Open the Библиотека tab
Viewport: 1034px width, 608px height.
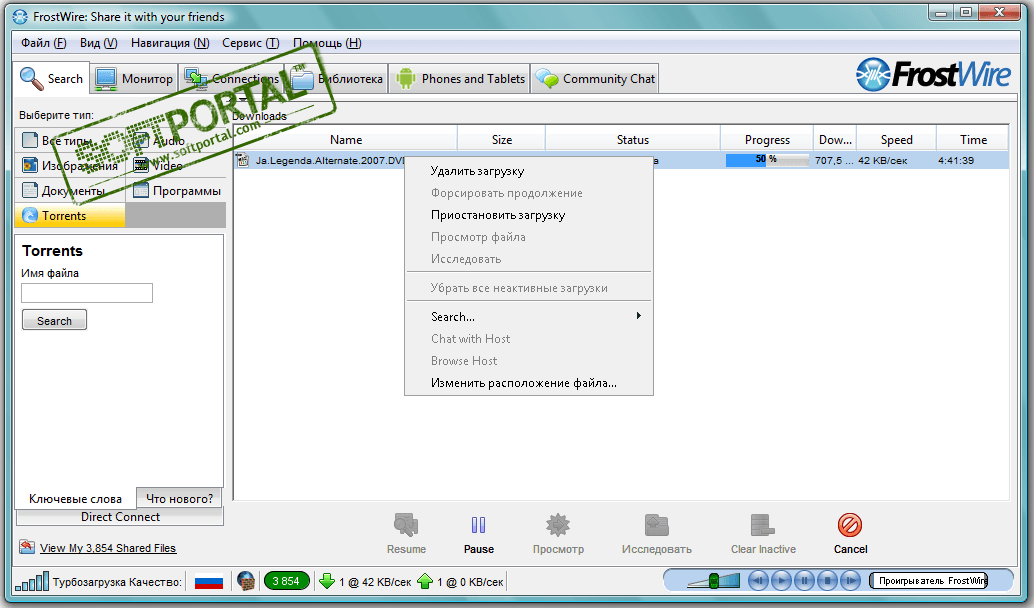point(337,78)
